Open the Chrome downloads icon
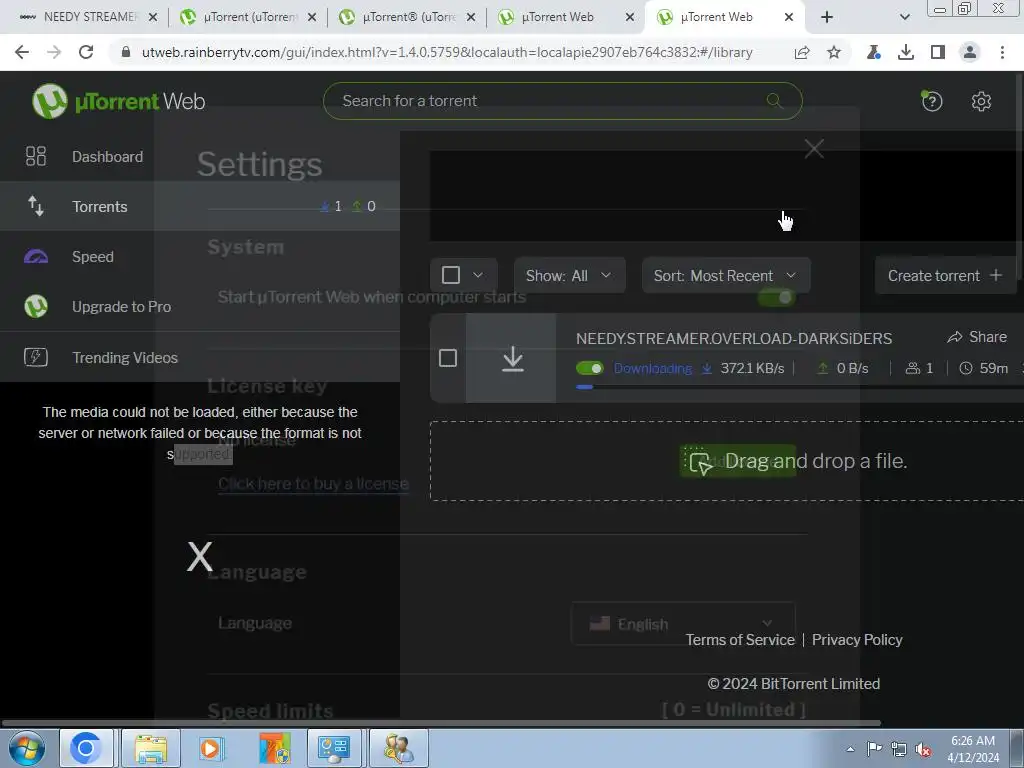This screenshot has width=1024, height=768. pyautogui.click(x=906, y=52)
